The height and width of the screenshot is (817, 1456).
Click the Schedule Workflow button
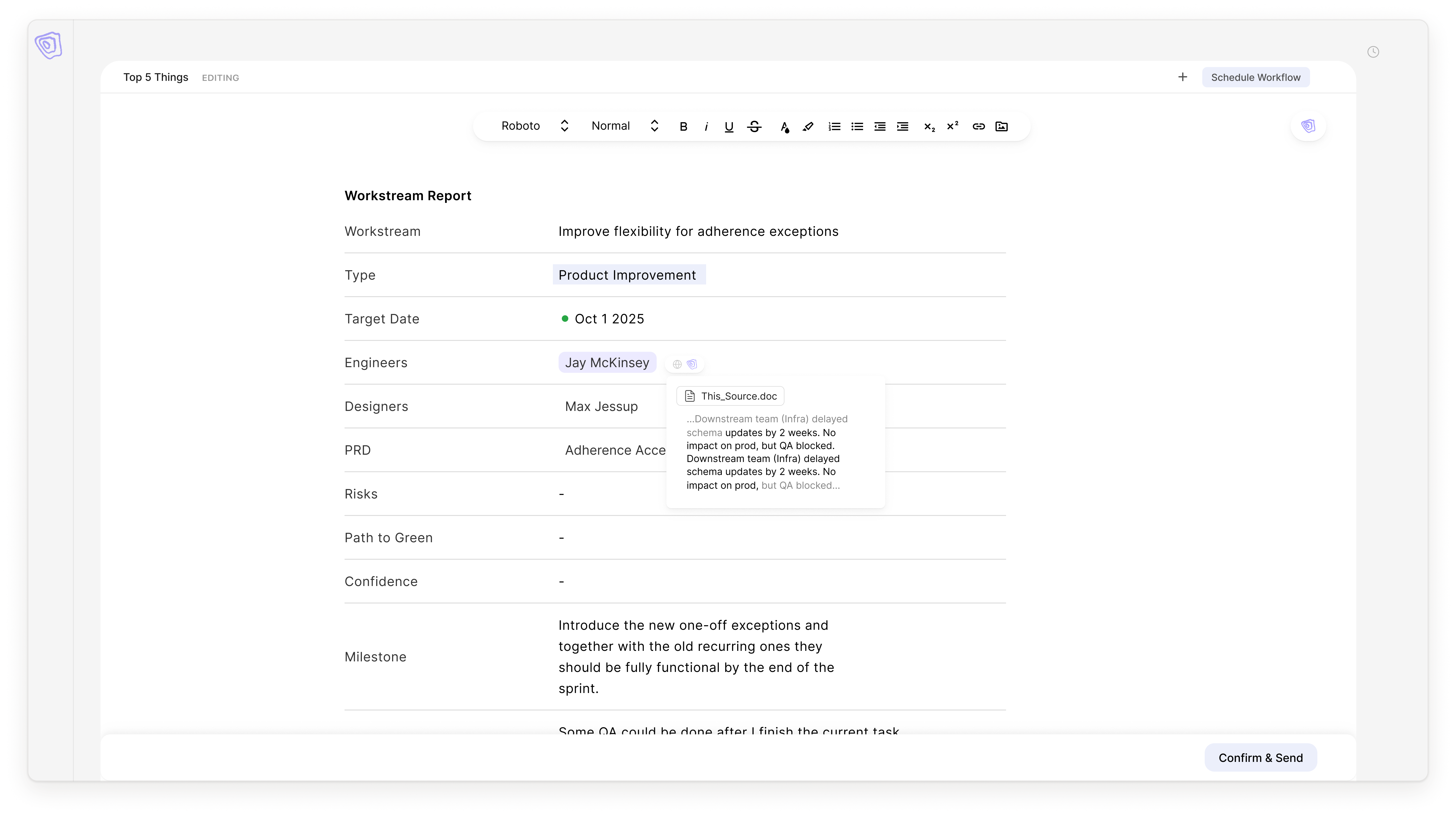(x=1255, y=78)
